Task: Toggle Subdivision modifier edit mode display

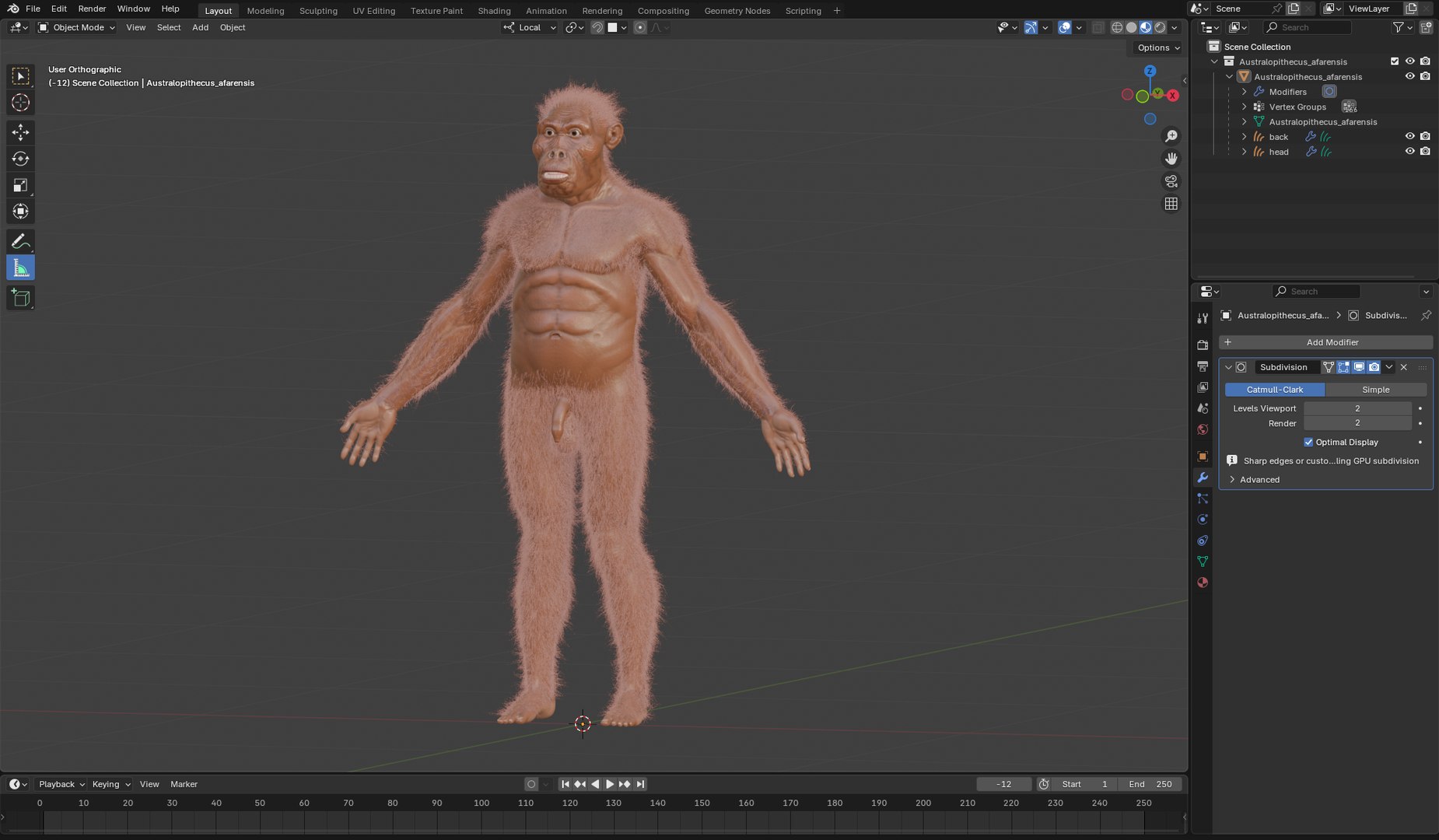Action: [1343, 367]
